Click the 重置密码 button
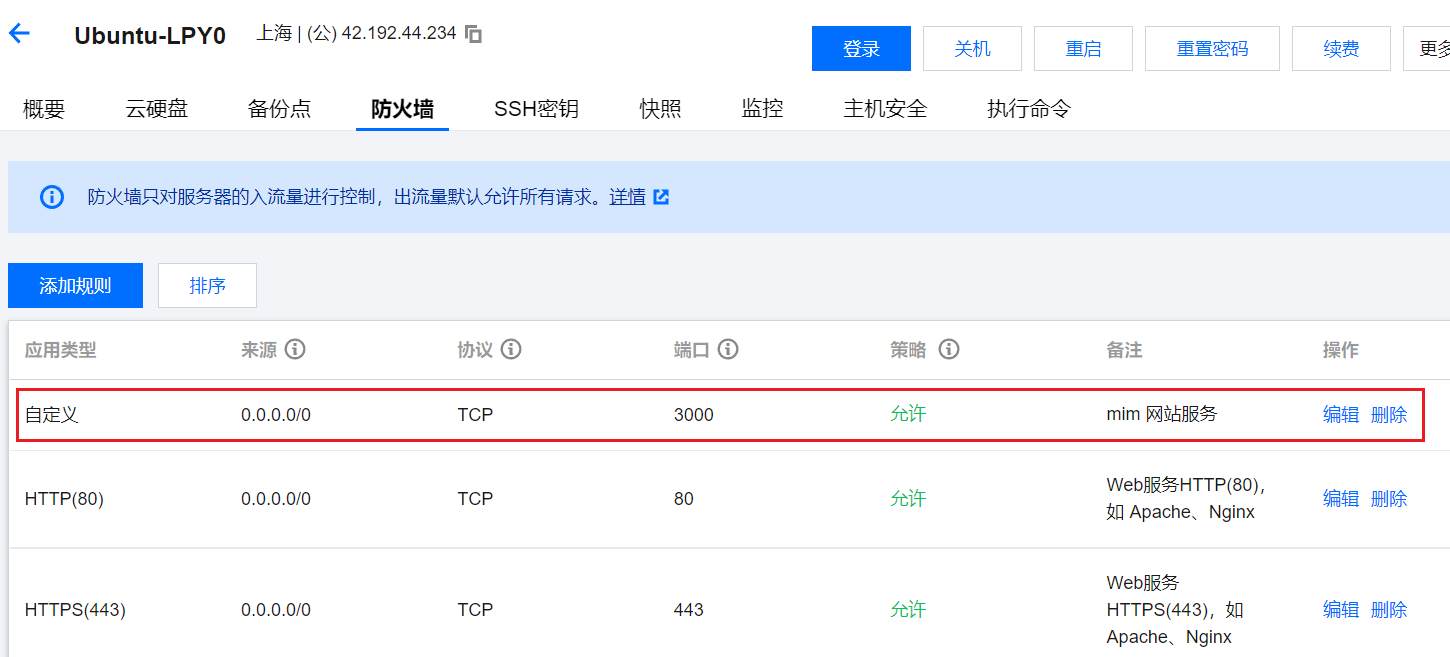1450x657 pixels. (x=1212, y=49)
